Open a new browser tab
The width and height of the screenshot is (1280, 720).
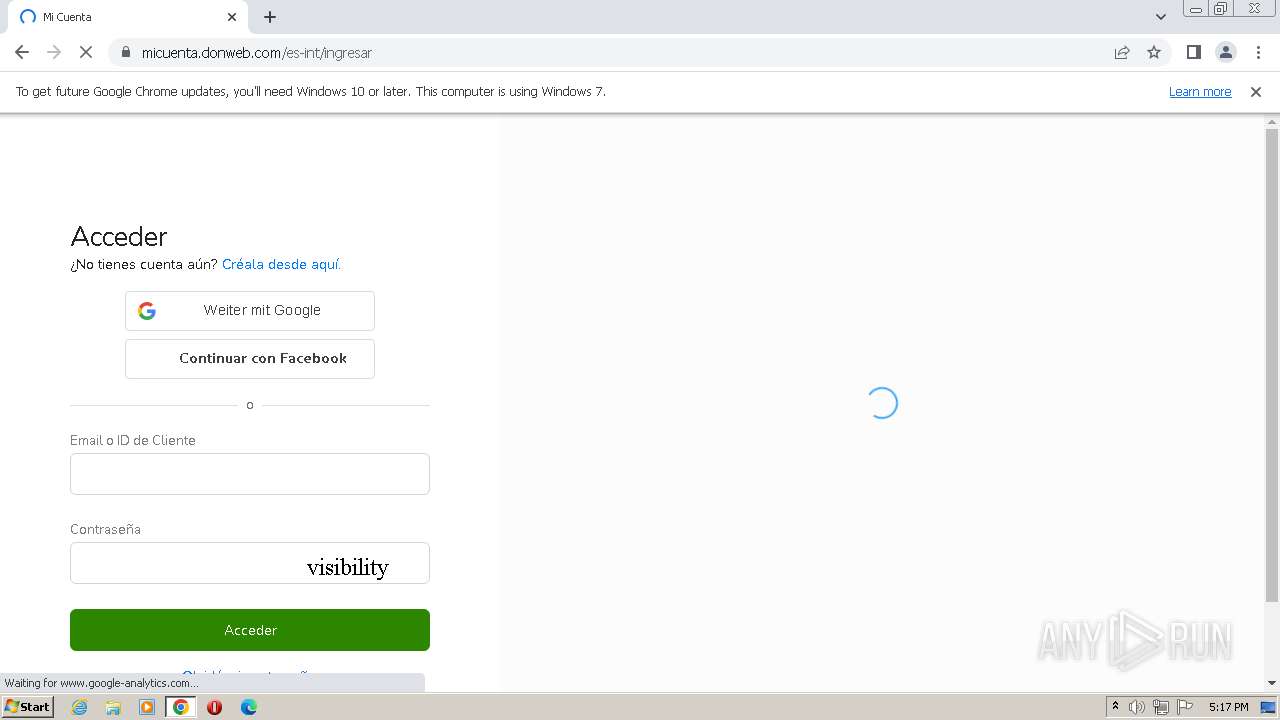click(270, 17)
